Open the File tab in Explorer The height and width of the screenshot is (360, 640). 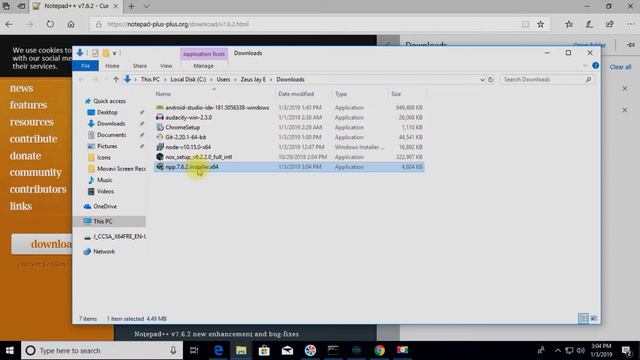85,66
